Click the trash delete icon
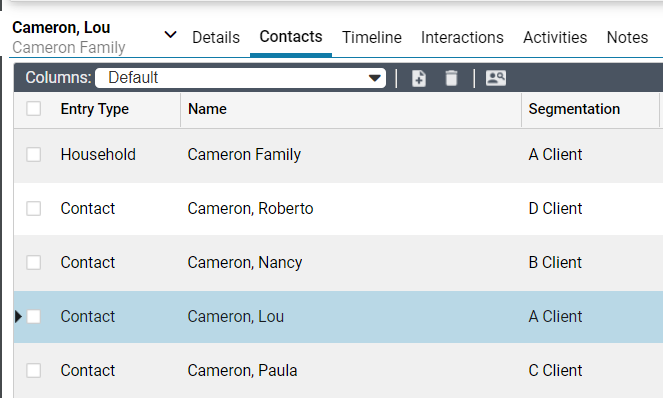 [452, 78]
